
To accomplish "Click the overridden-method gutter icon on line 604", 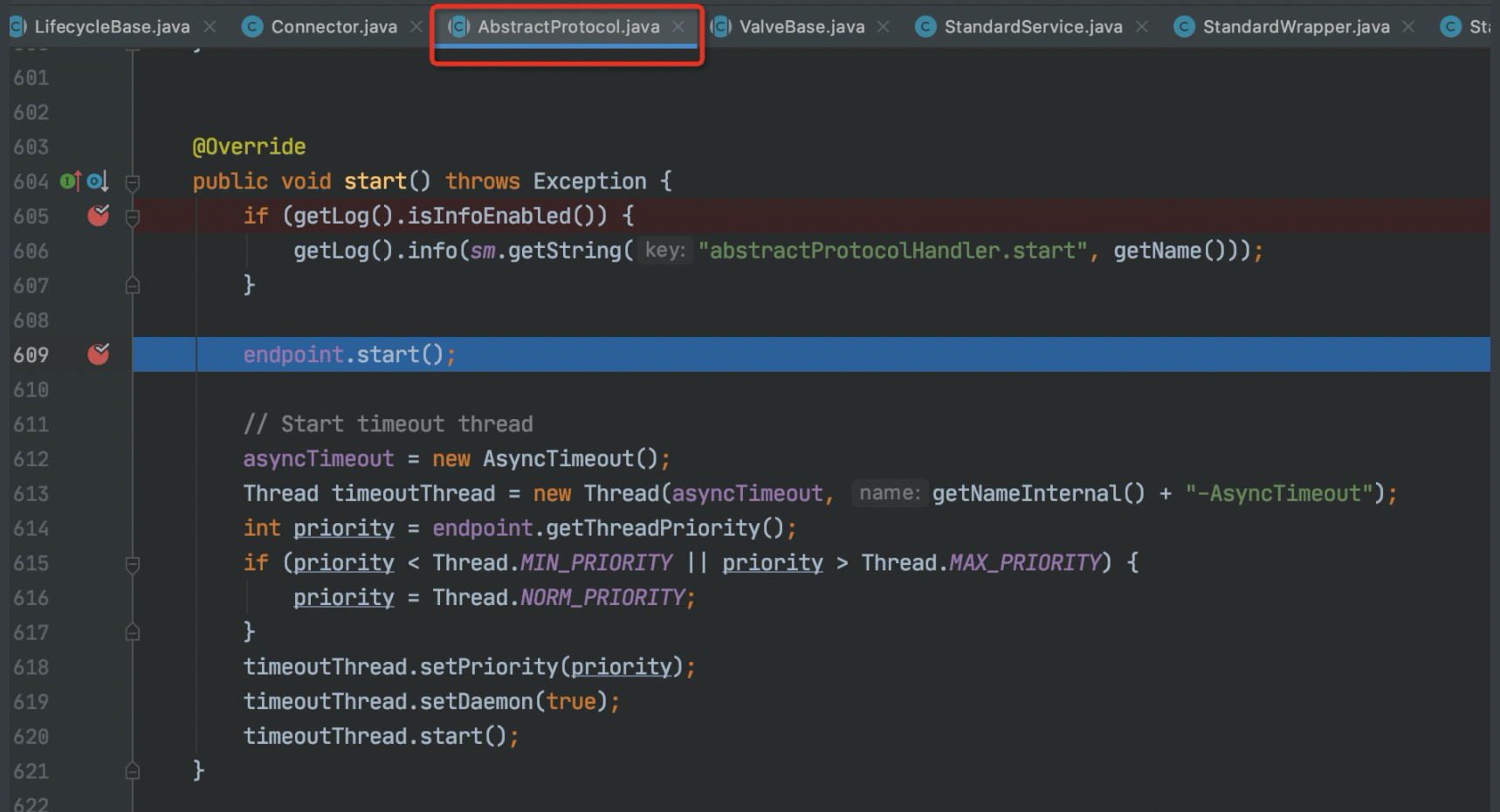I will 97,181.
